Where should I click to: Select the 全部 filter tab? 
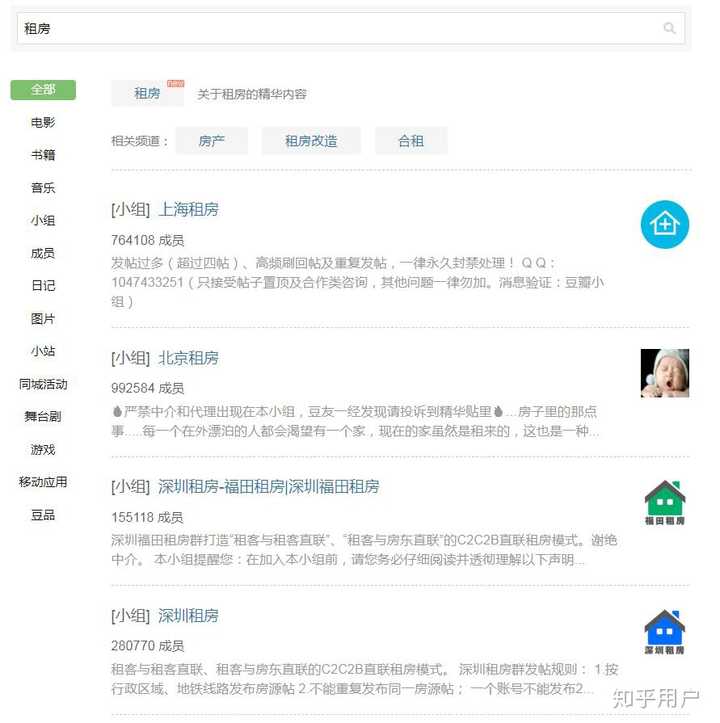43,89
